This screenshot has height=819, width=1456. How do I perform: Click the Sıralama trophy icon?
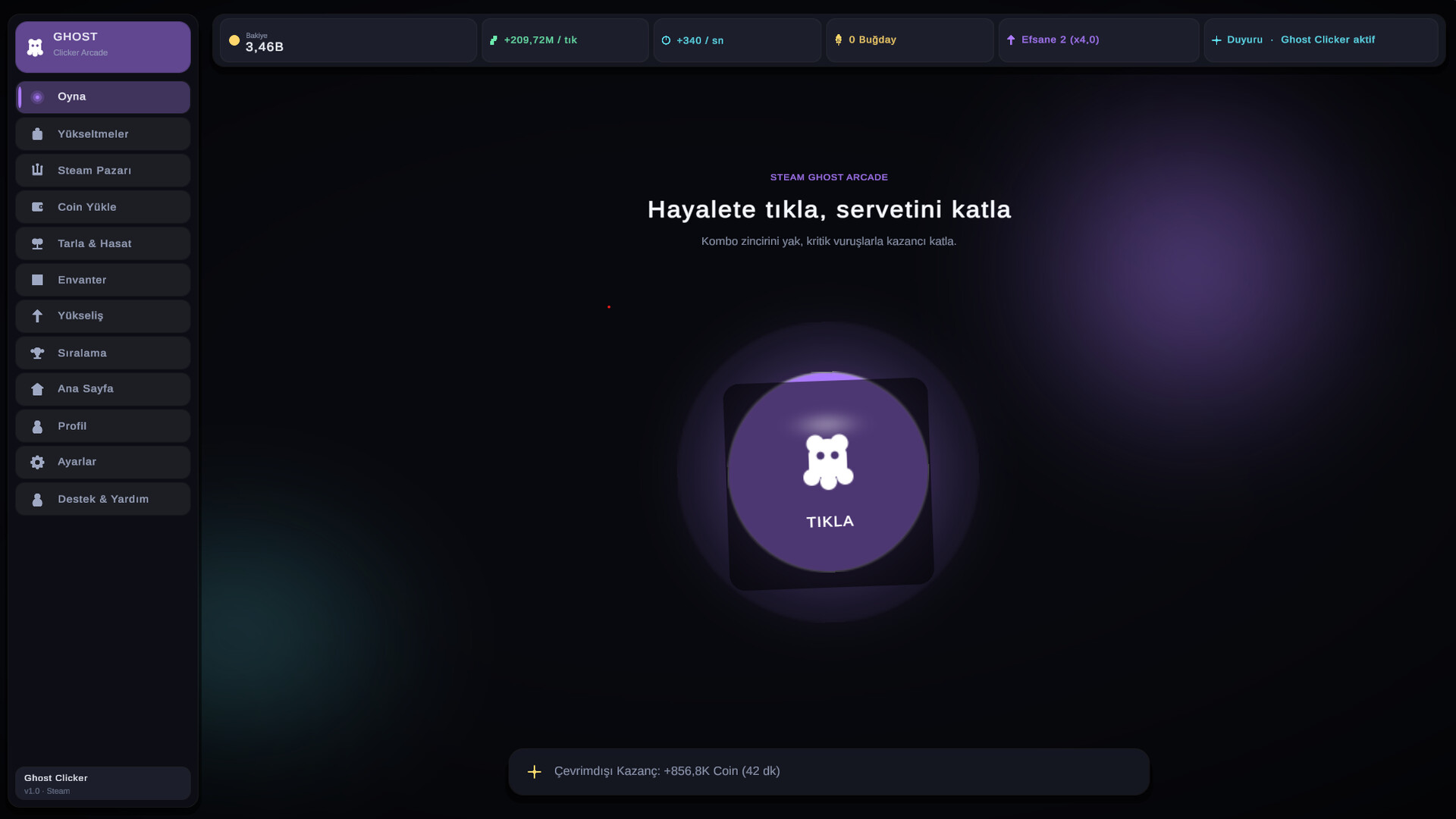click(x=37, y=353)
